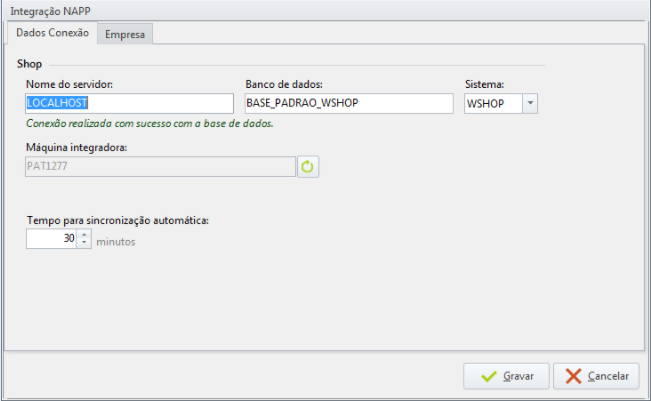This screenshot has height=401, width=651.
Task: Click the Tempo para sincronização automática label
Action: pos(118,220)
